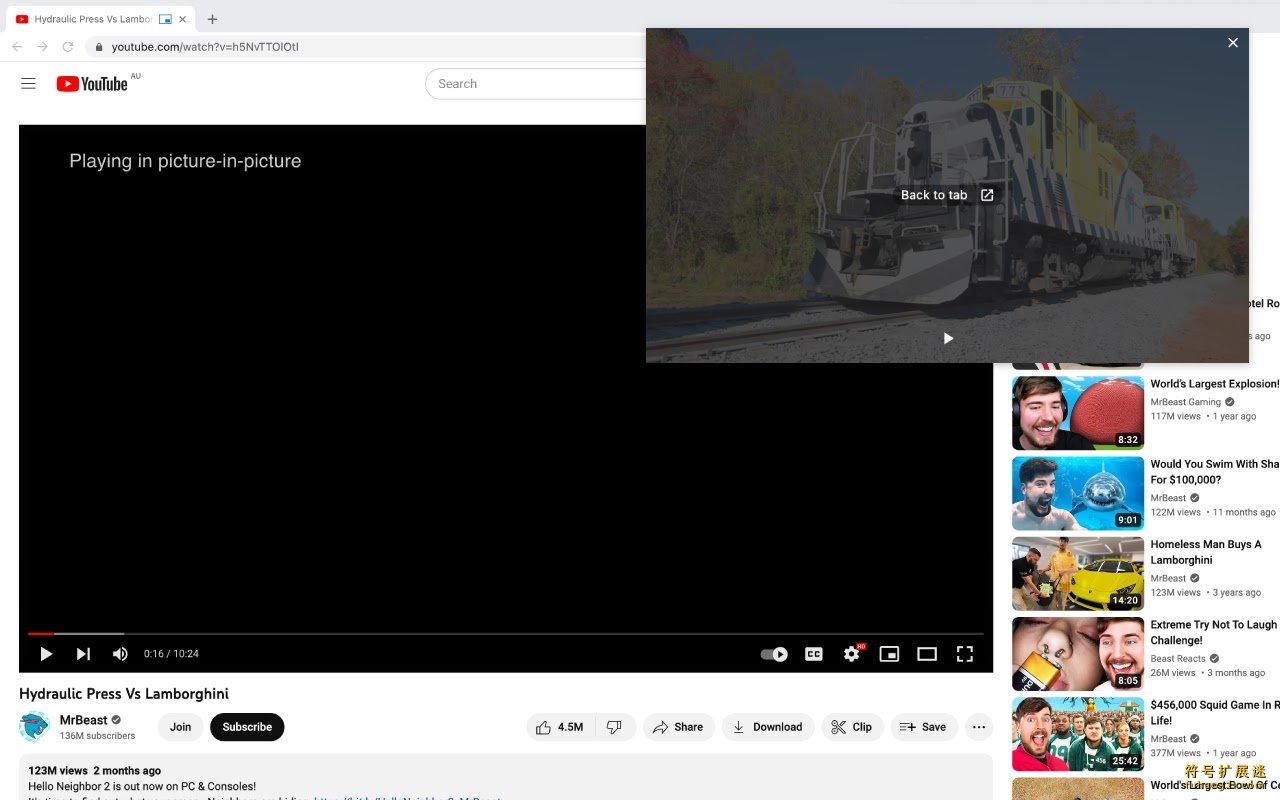Dislike the video thumbs-down
Screen dimensions: 1280x800
pos(615,727)
